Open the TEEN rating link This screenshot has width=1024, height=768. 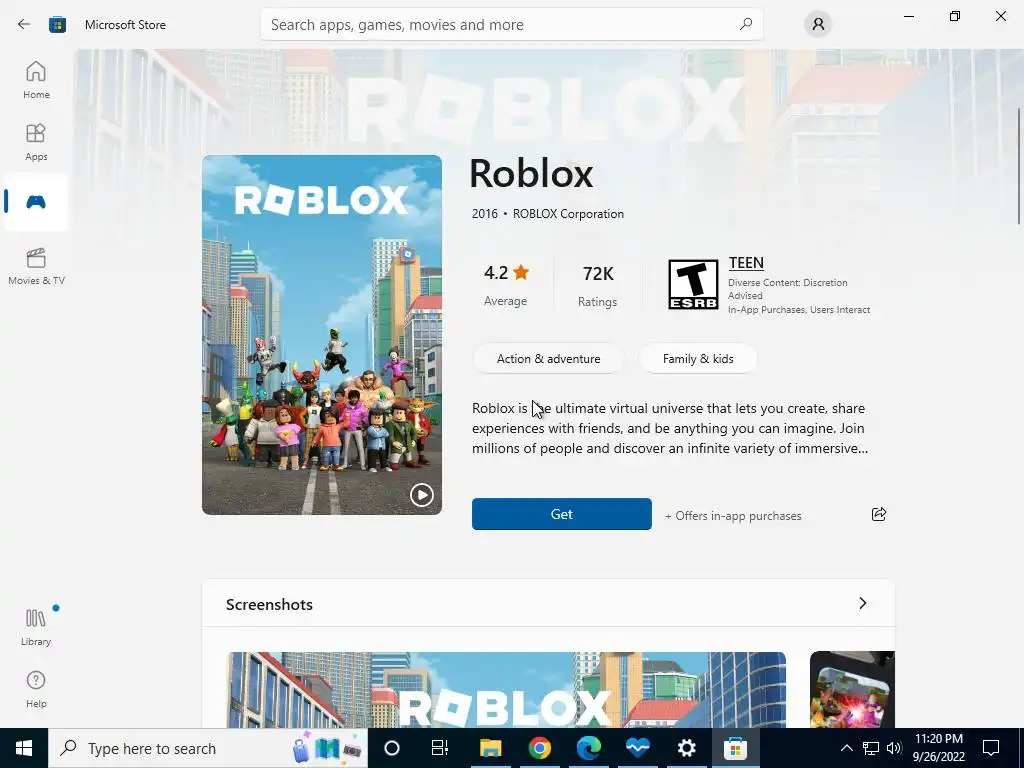[746, 263]
